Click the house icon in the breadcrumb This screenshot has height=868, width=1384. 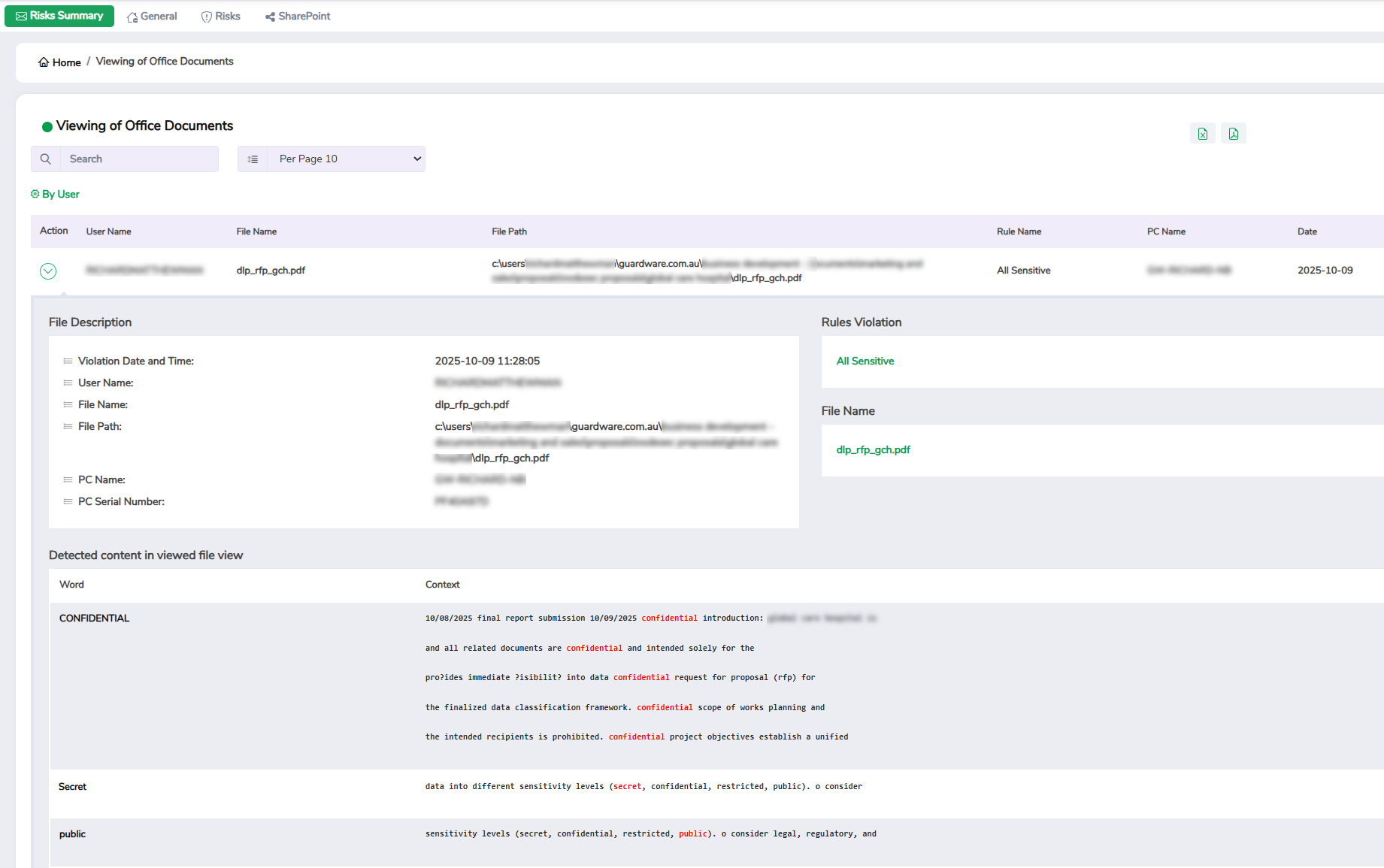pos(44,62)
